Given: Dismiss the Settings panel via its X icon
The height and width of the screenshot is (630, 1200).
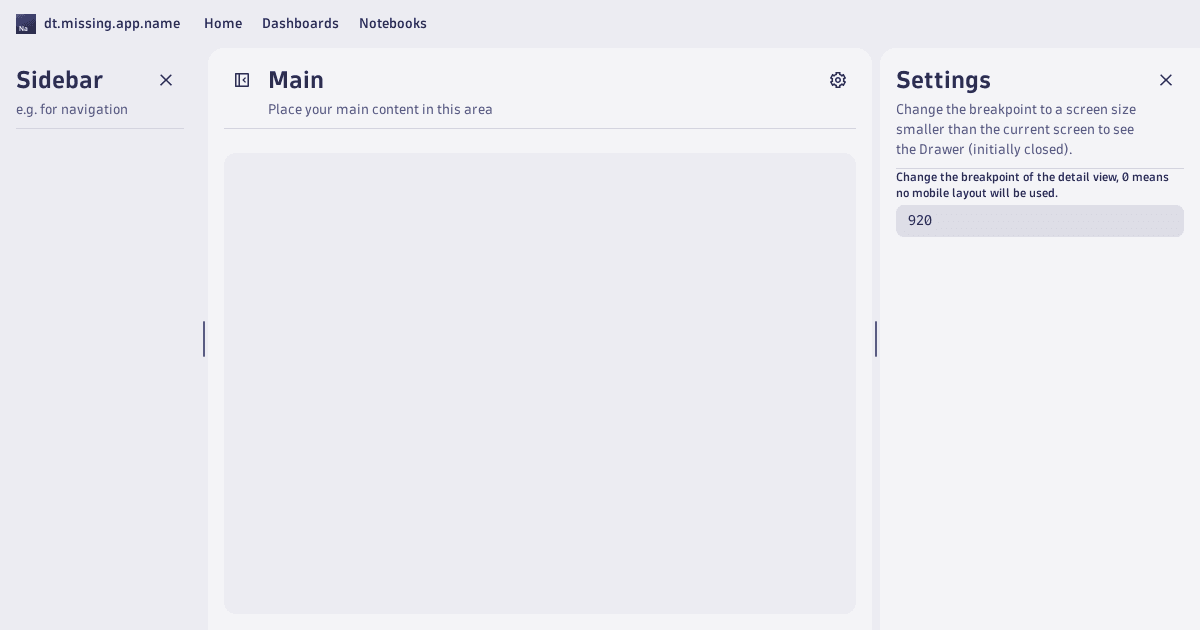Looking at the screenshot, I should (1166, 80).
